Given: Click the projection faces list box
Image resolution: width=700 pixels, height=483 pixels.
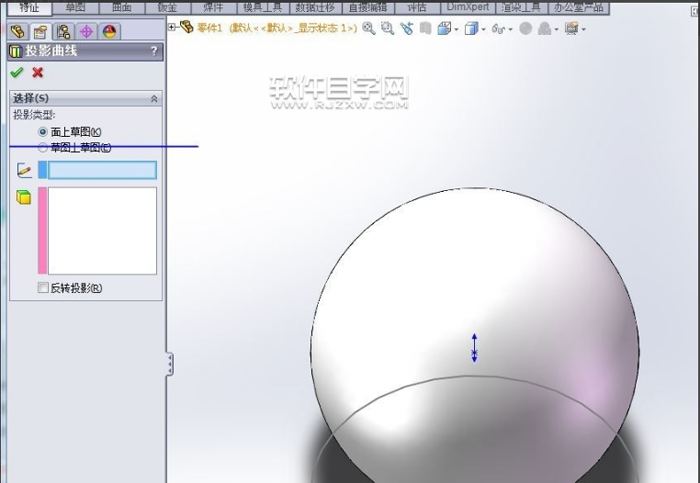Looking at the screenshot, I should click(x=102, y=230).
